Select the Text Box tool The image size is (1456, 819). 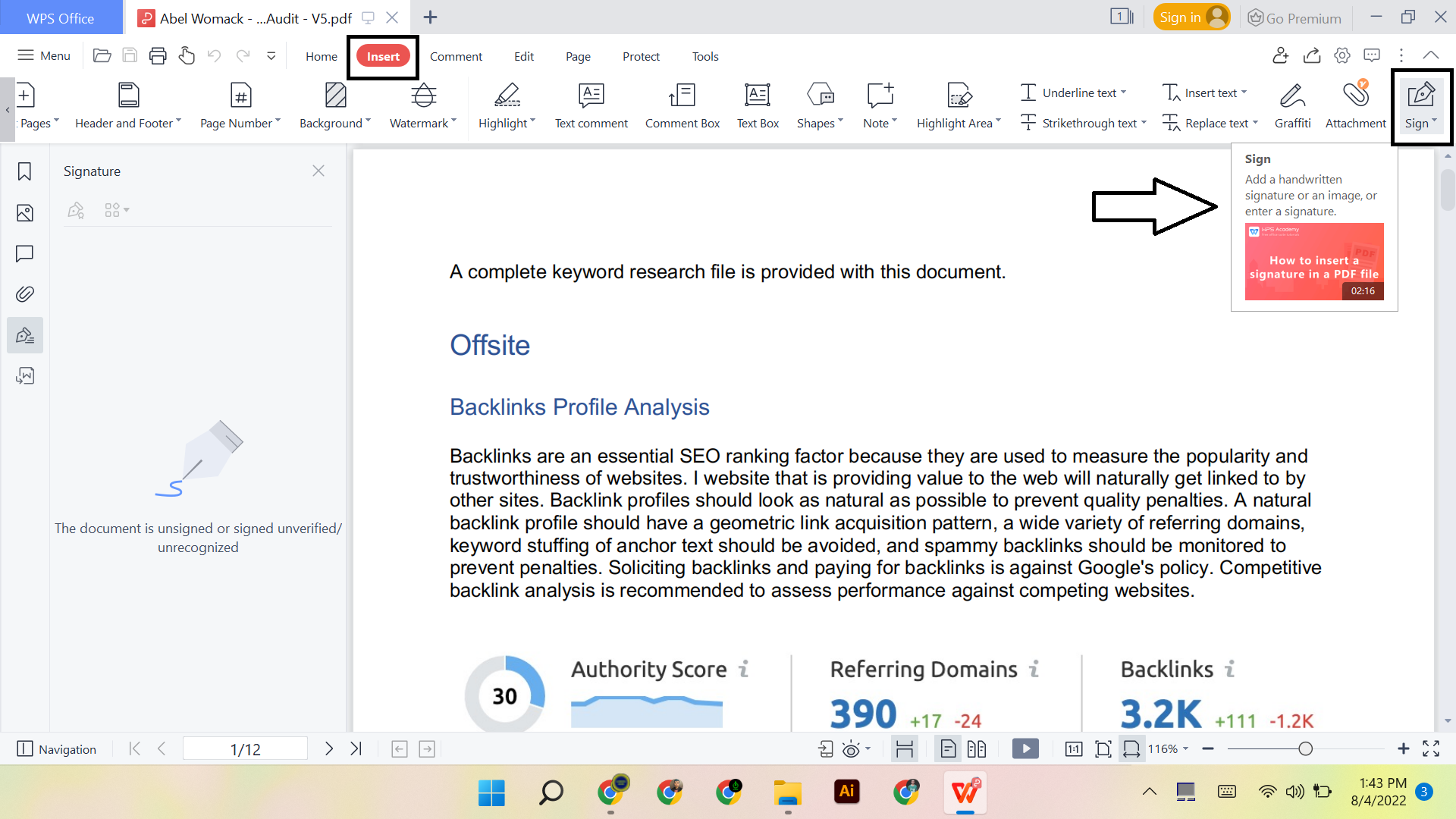point(758,105)
